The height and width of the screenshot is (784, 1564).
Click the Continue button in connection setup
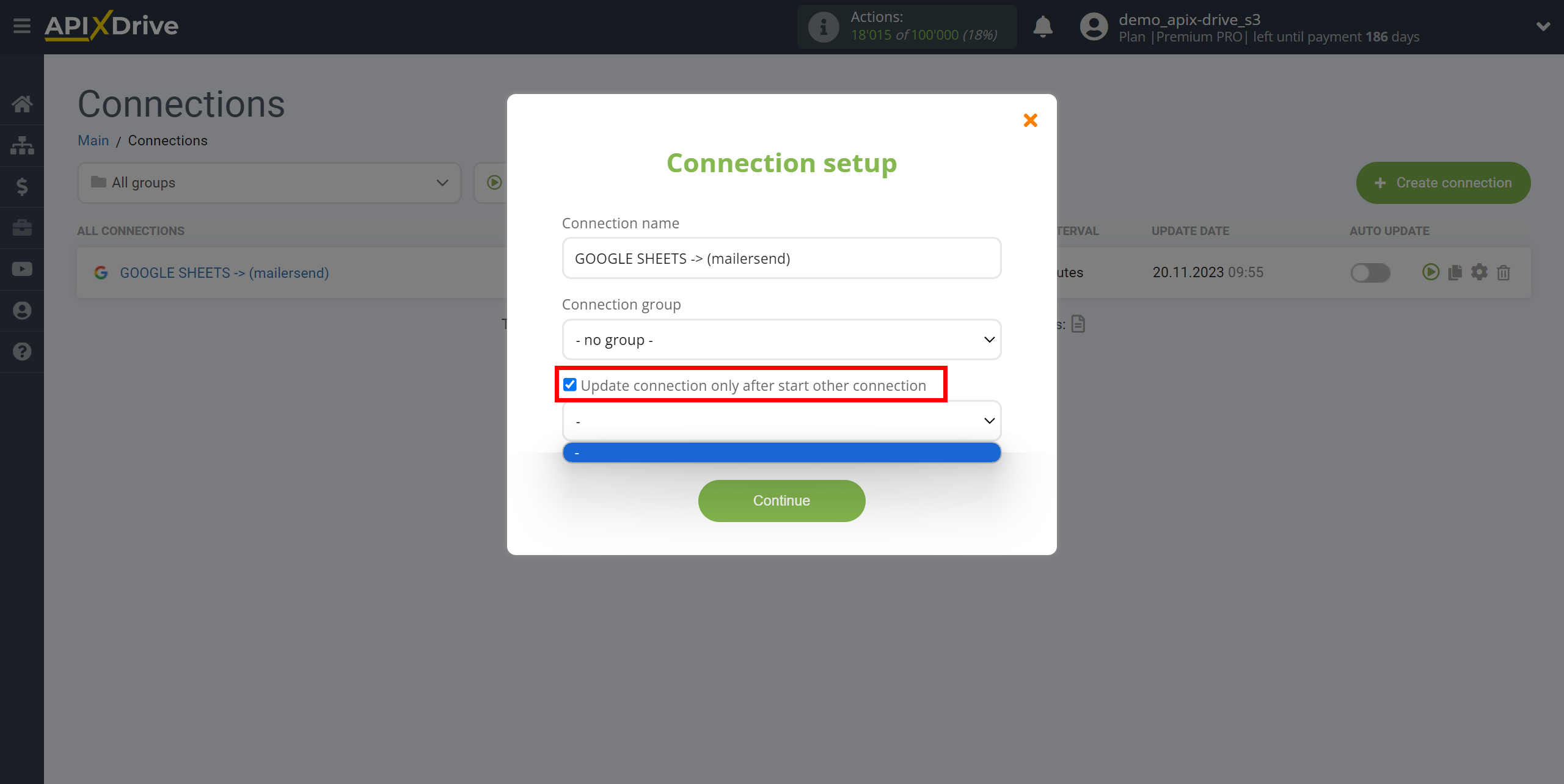781,500
